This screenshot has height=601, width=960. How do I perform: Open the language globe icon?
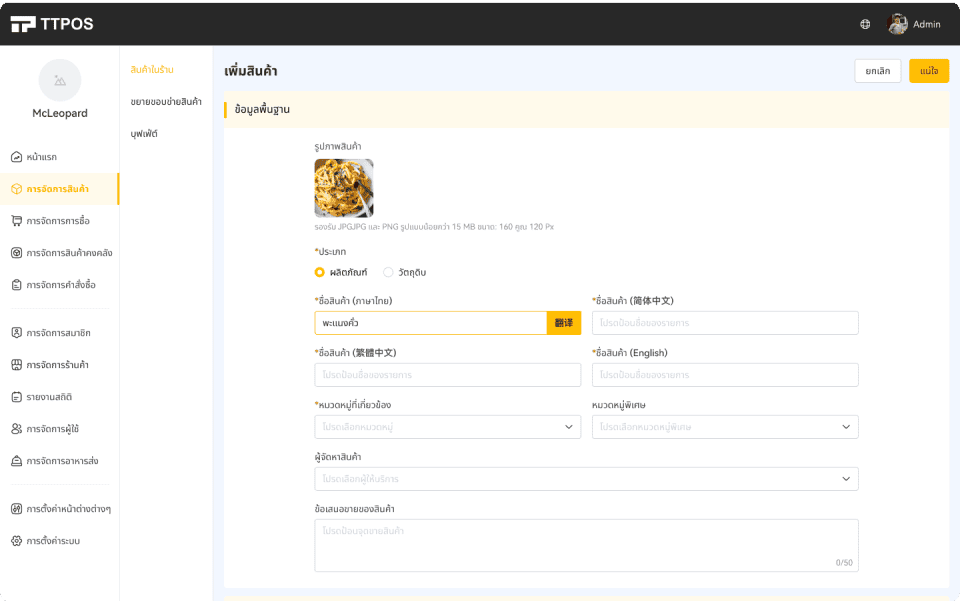(x=865, y=24)
